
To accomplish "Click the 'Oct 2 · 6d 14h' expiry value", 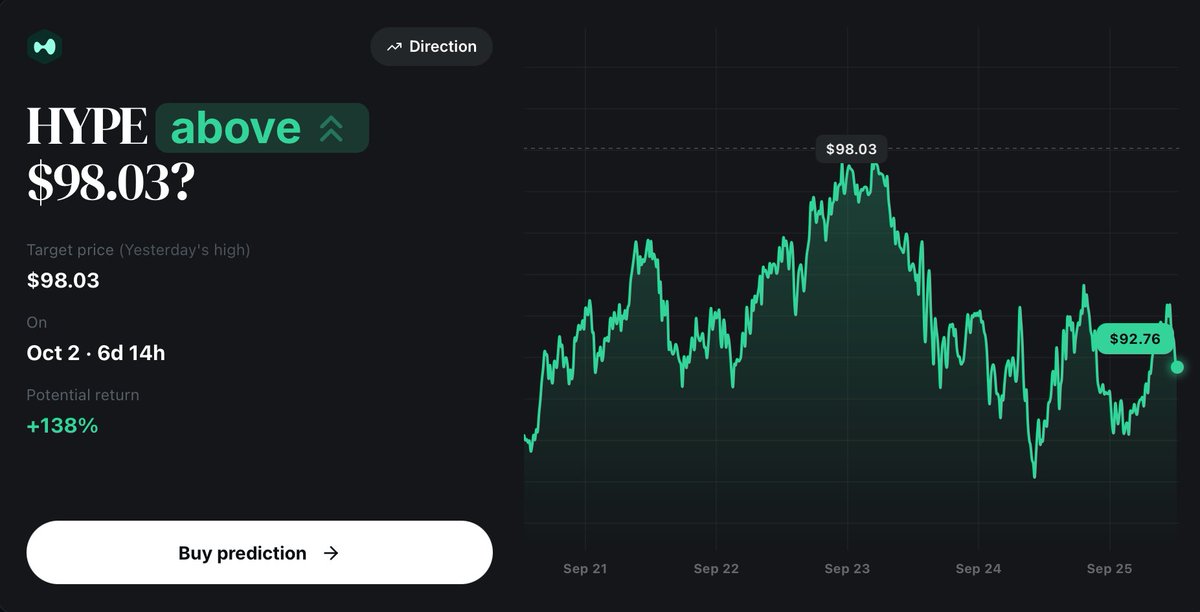I will [x=96, y=353].
